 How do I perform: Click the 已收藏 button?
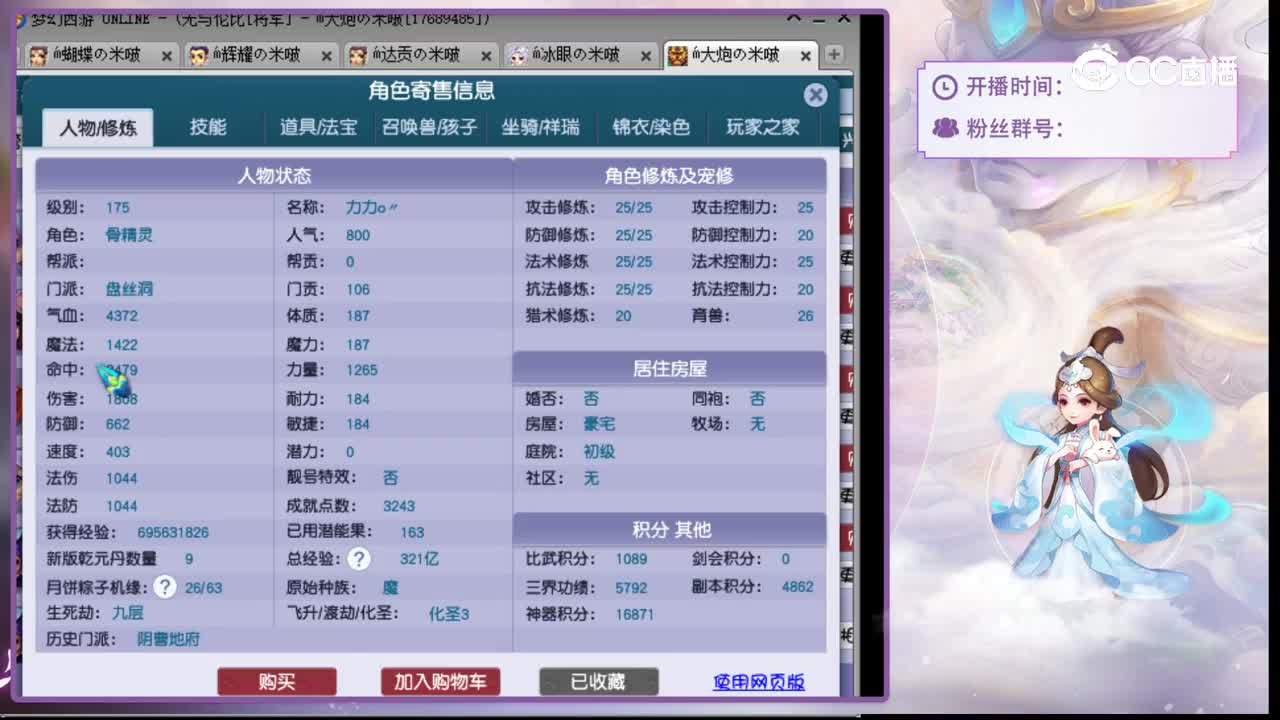(x=598, y=682)
